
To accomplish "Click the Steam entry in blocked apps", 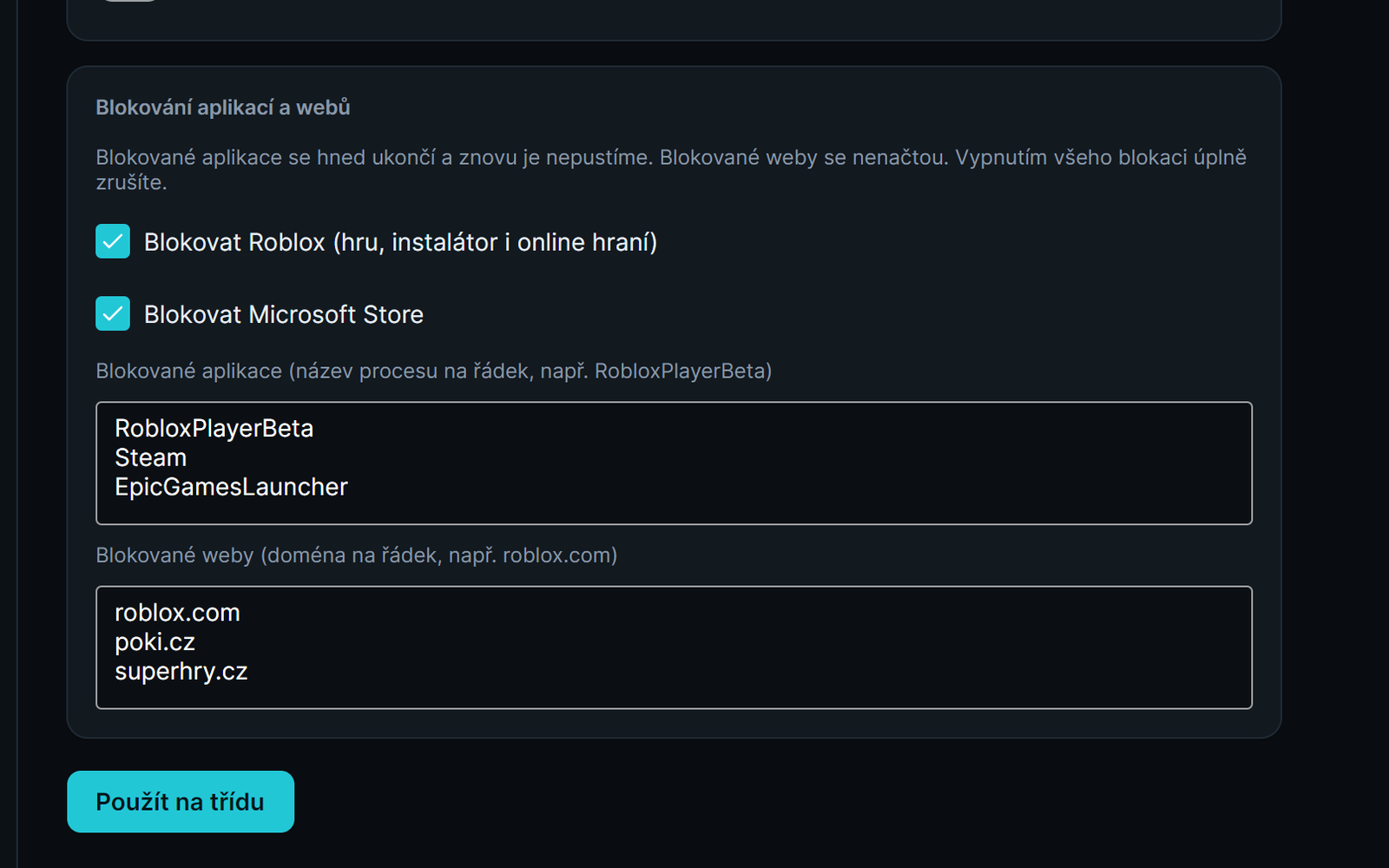I will 150,457.
